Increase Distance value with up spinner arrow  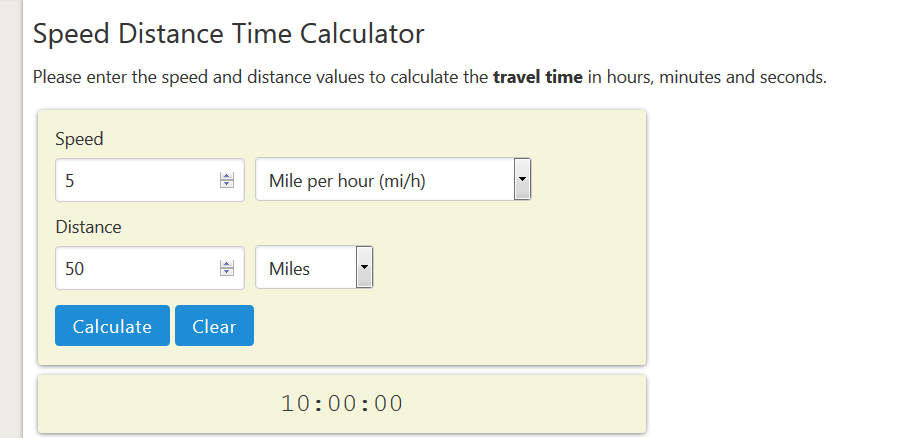(226, 265)
